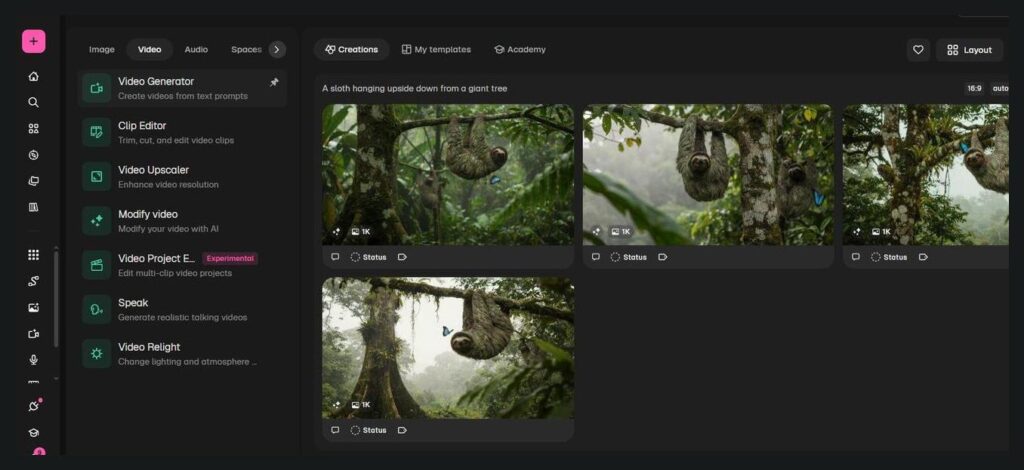Click 1K badge on second sloth image
1024x470 pixels.
[620, 232]
